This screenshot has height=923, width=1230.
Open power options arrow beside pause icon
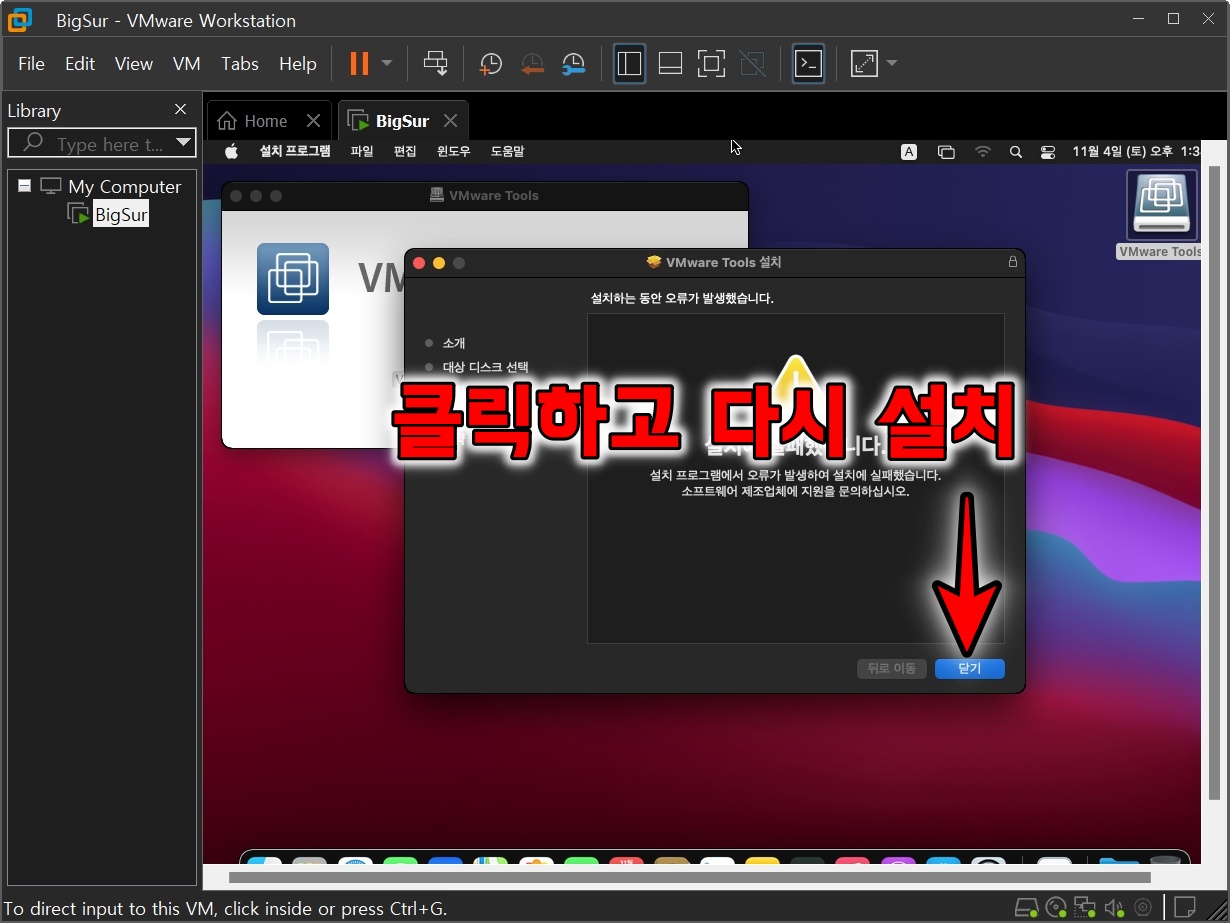[387, 64]
